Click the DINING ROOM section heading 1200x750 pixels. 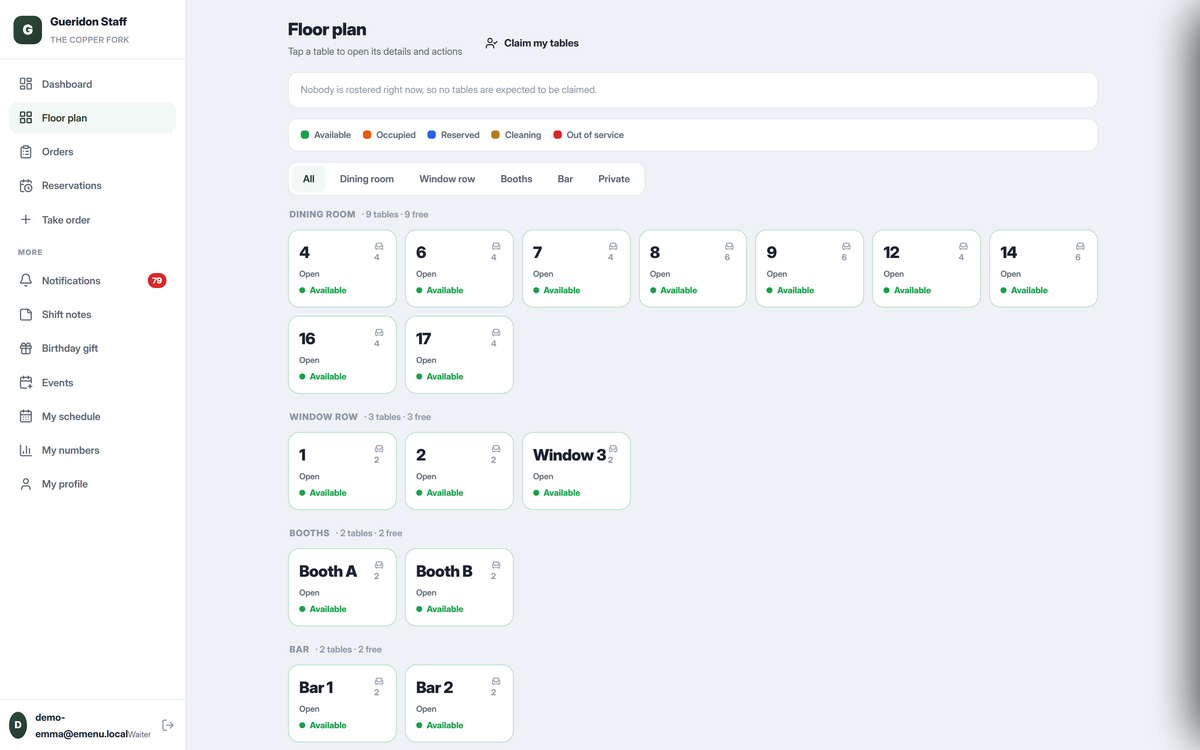pyautogui.click(x=322, y=214)
